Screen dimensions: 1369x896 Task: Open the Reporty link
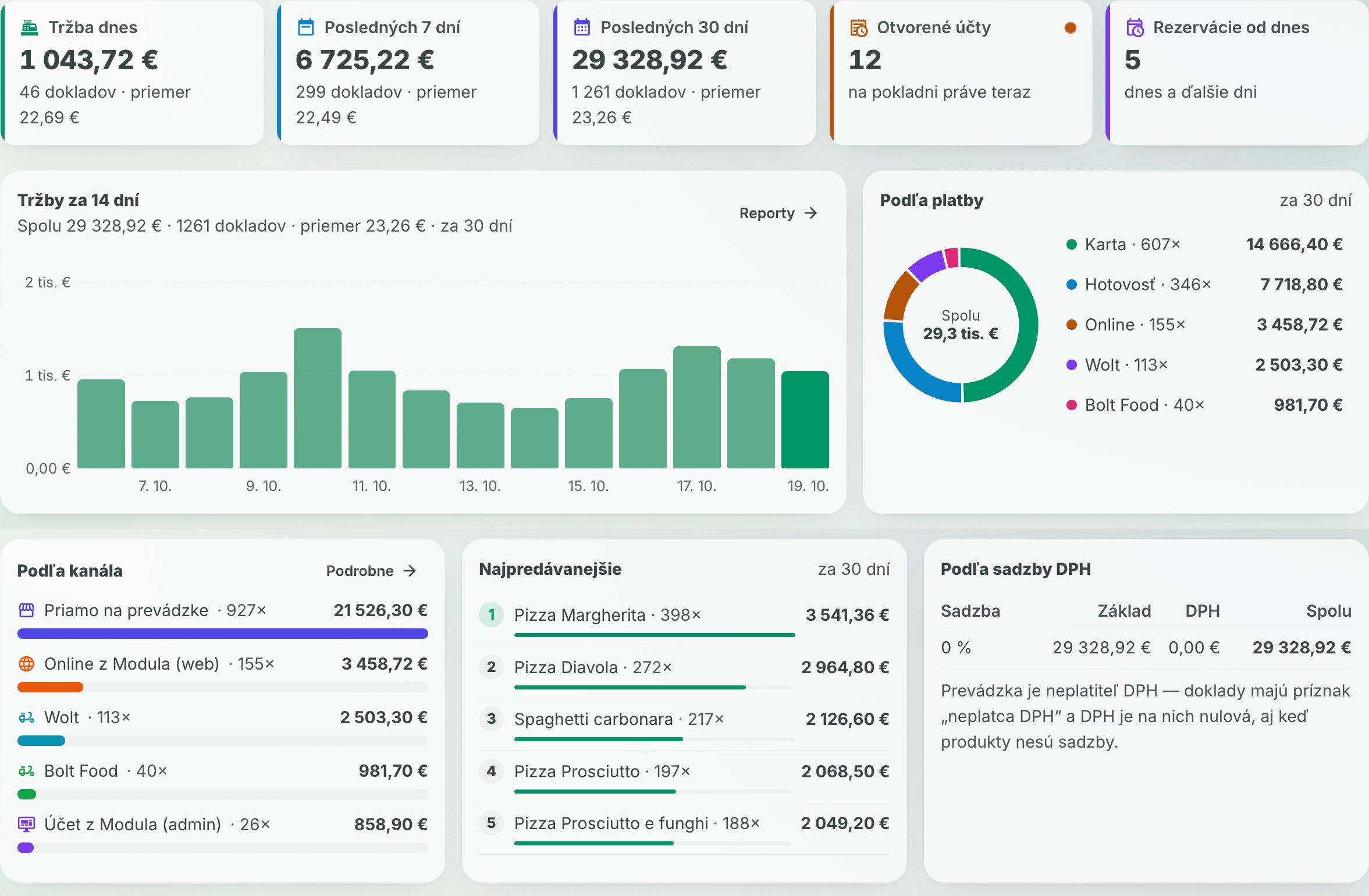[x=778, y=214]
